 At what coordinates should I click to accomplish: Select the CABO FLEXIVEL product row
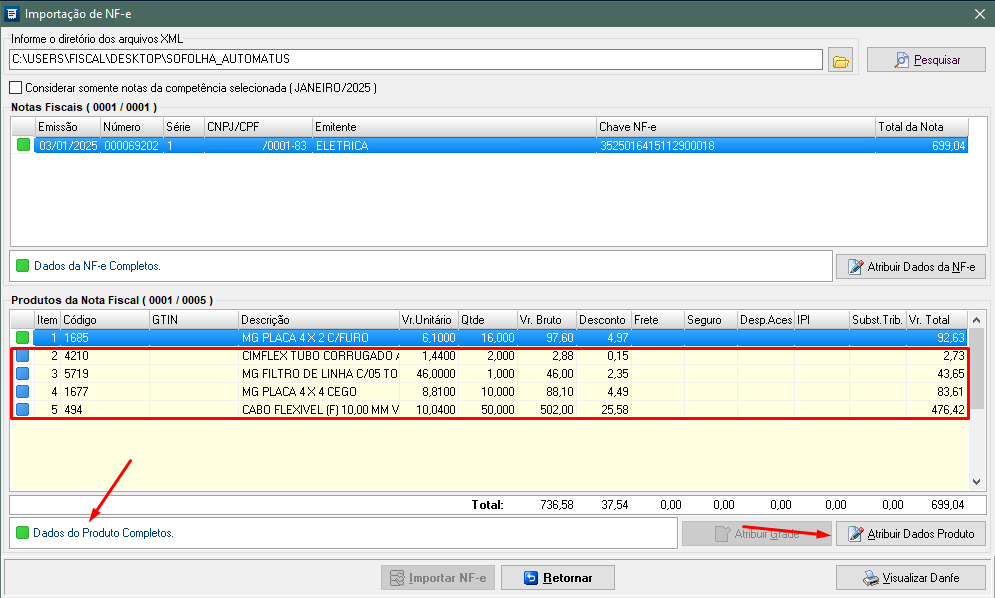coord(320,410)
